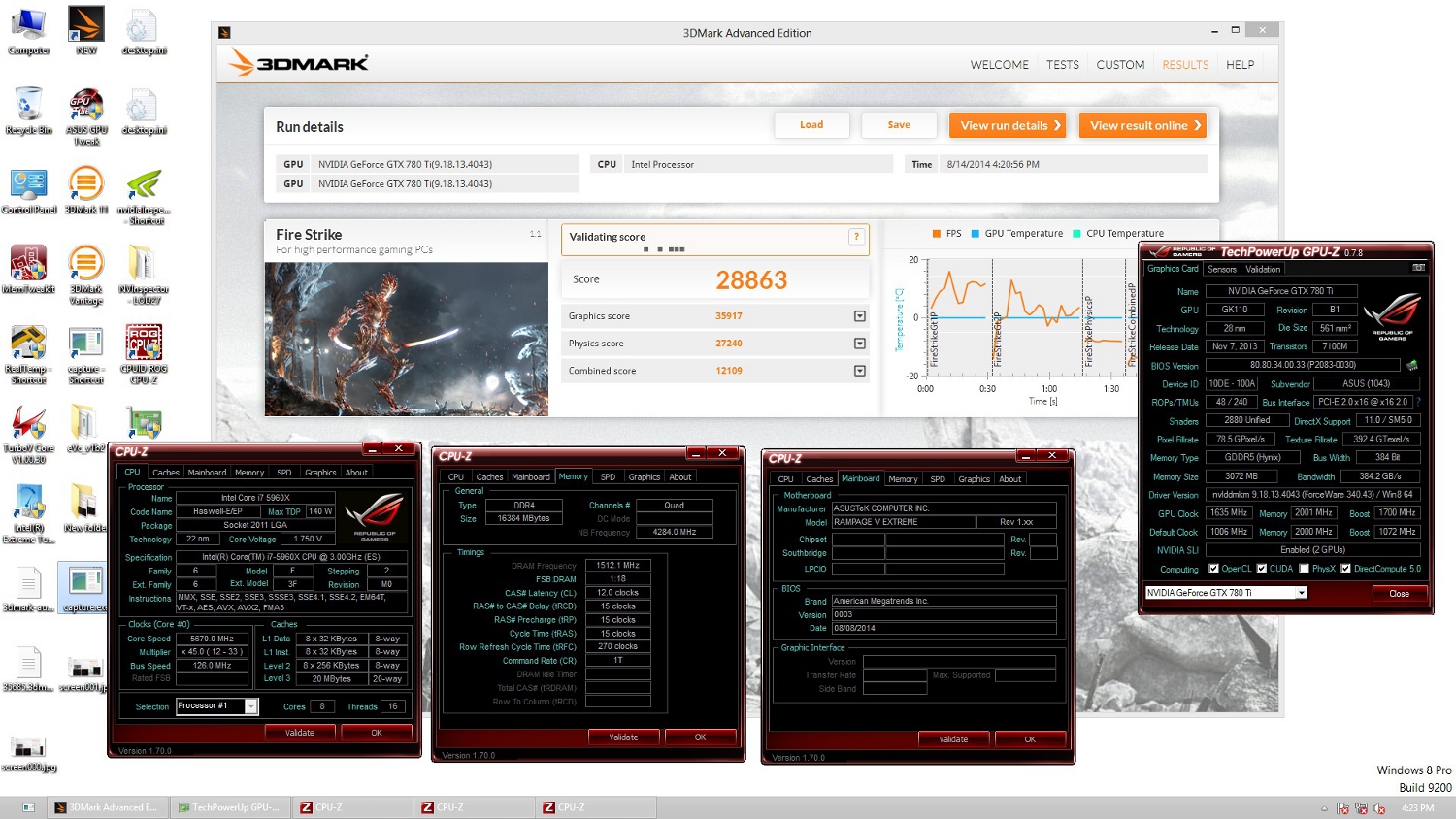Toggle the CUDA checkbox in GPU-Z
The image size is (1456, 819).
pos(1261,569)
